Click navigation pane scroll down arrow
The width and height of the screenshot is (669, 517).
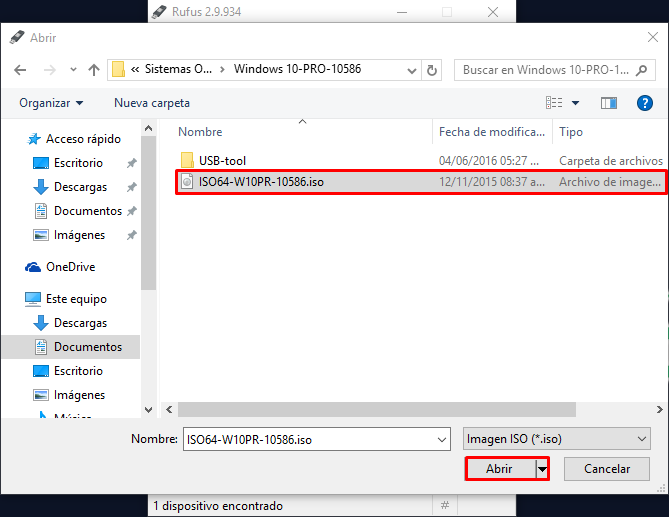pos(148,410)
